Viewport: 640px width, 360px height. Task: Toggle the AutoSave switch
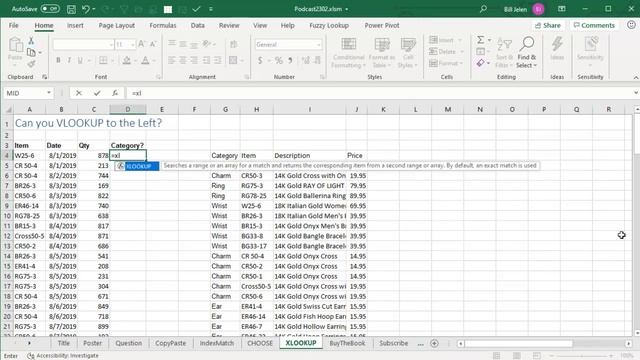click(x=50, y=9)
